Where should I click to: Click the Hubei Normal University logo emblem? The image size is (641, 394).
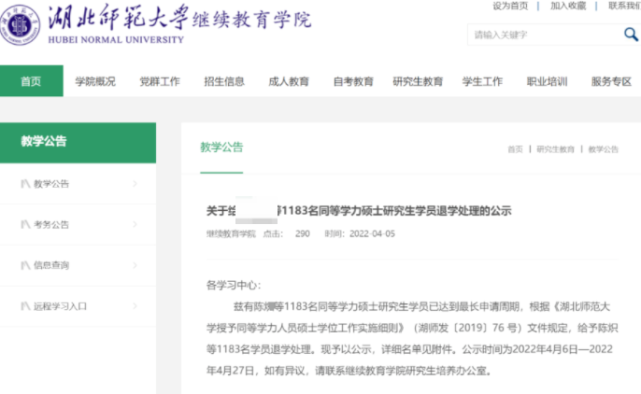(20, 25)
